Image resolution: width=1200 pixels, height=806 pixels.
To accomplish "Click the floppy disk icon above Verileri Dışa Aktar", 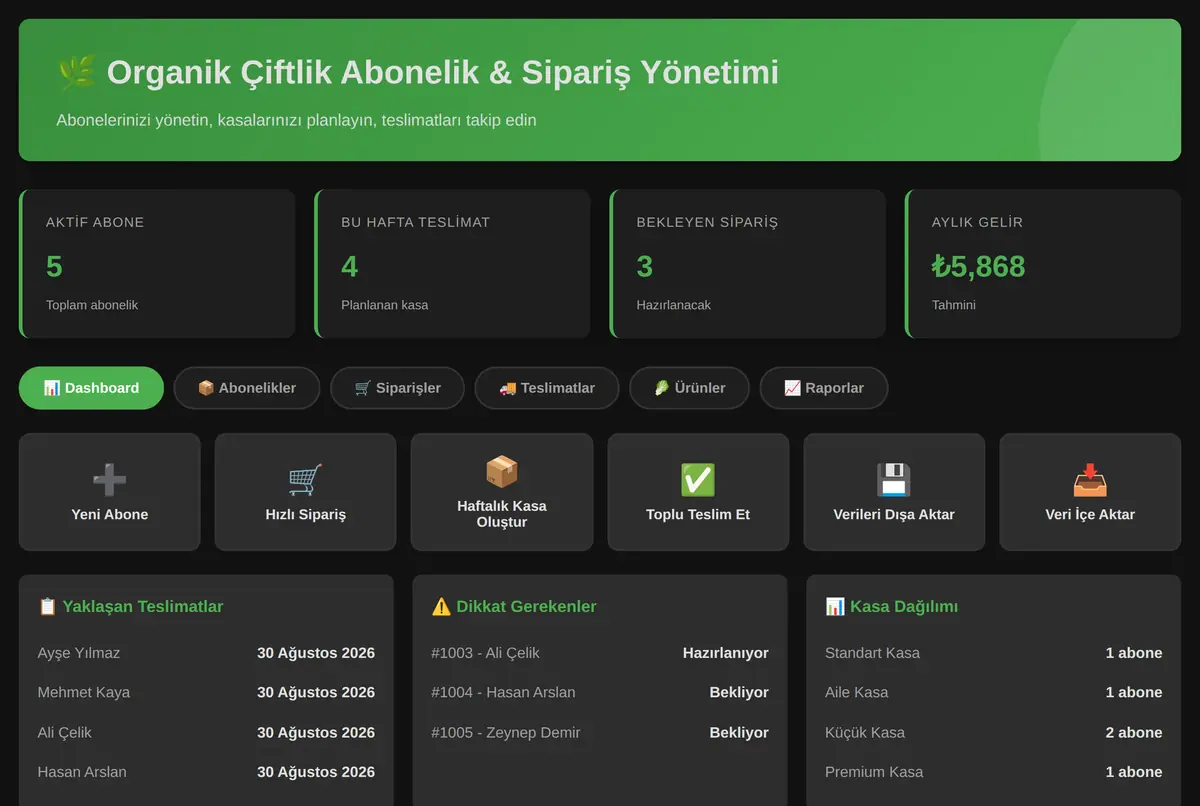I will pyautogui.click(x=894, y=481).
